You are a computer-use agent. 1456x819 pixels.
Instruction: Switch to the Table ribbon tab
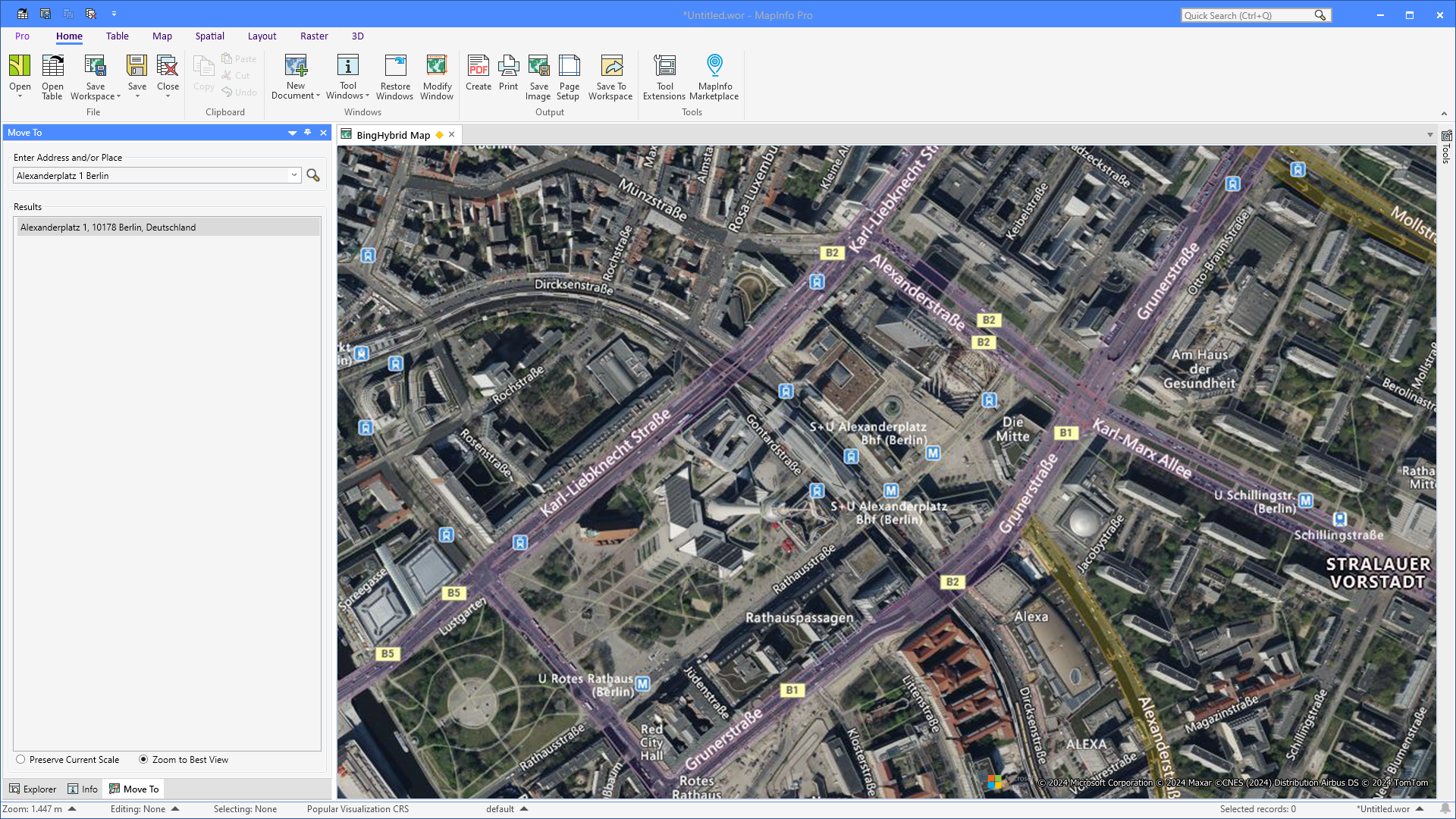(x=118, y=36)
